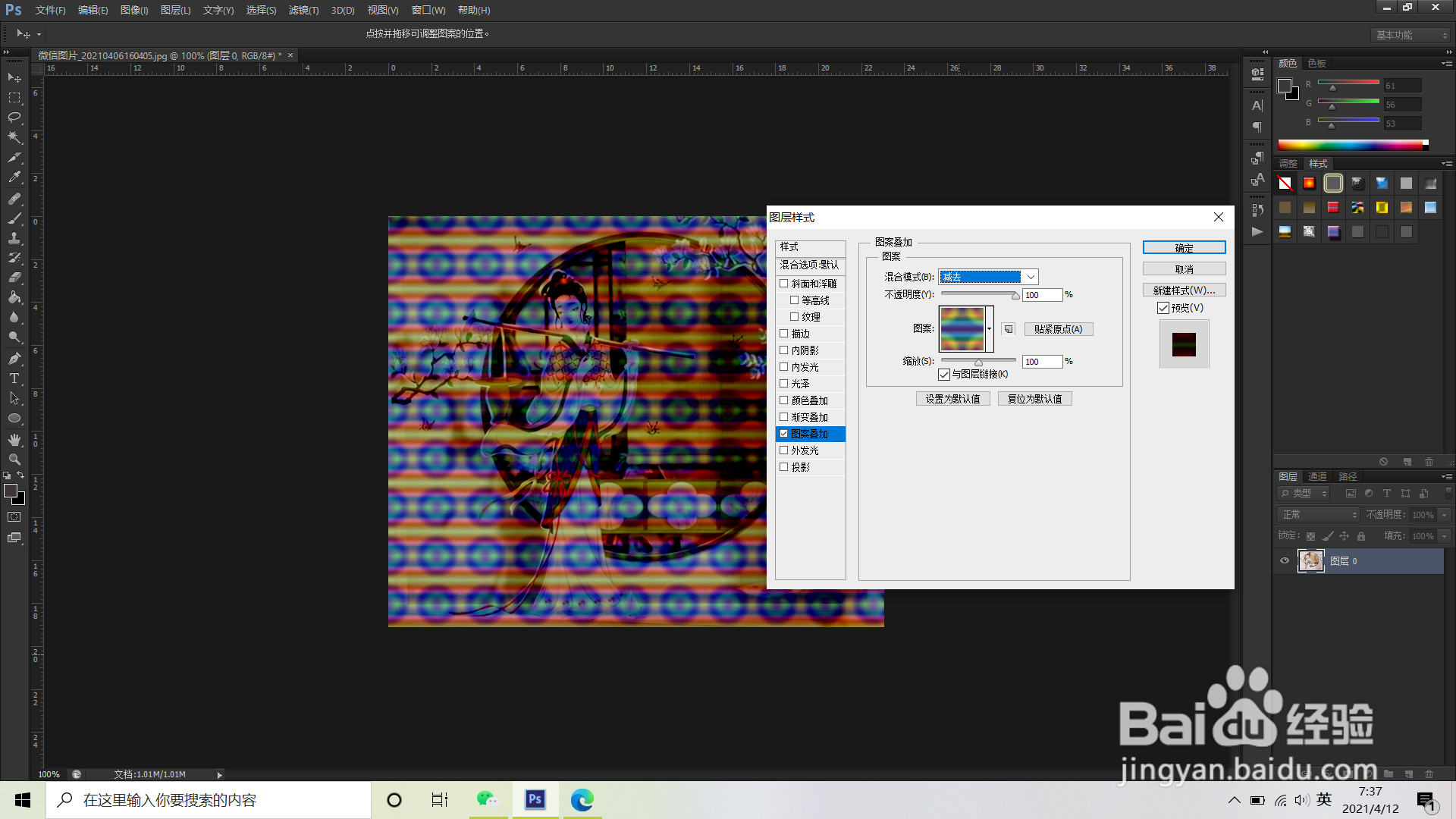
Task: Select the Horizontal Type tool
Action: click(x=14, y=378)
